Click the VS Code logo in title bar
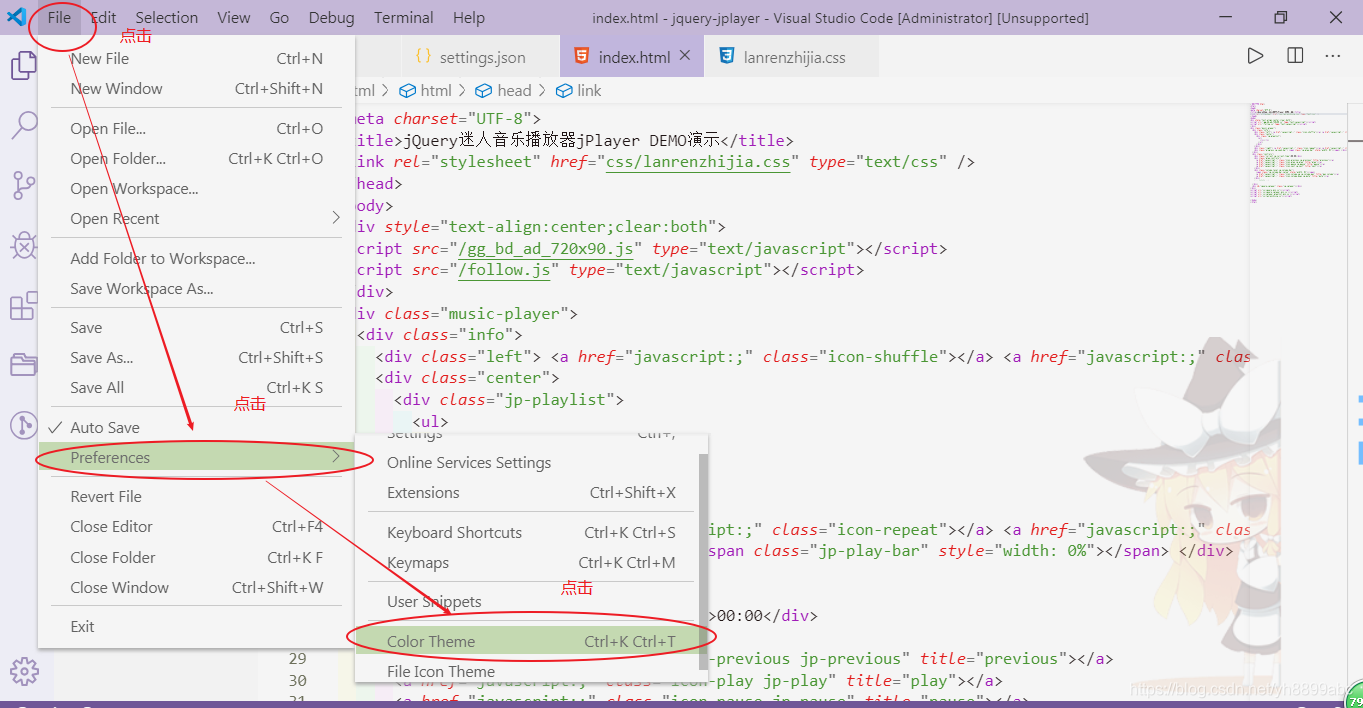 click(x=16, y=17)
